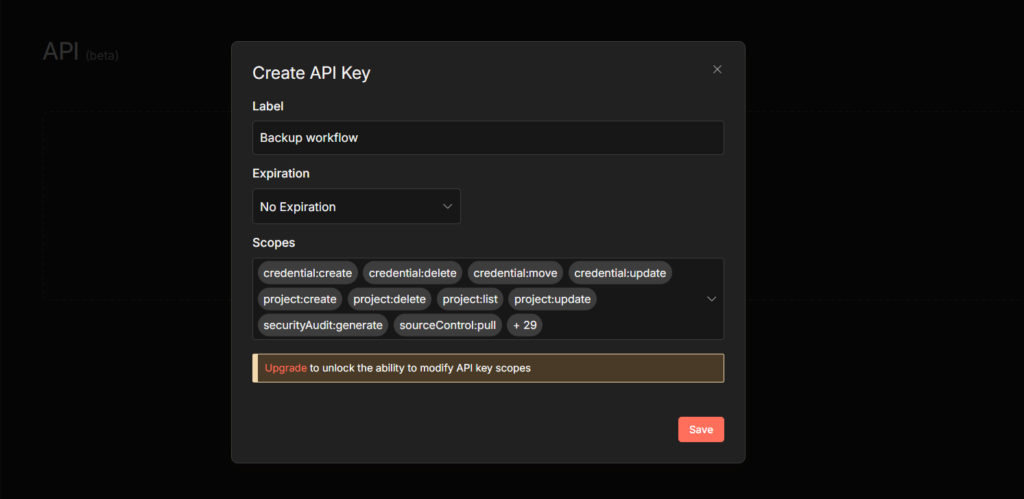Click the Label input field
1024x499 pixels.
coord(487,138)
